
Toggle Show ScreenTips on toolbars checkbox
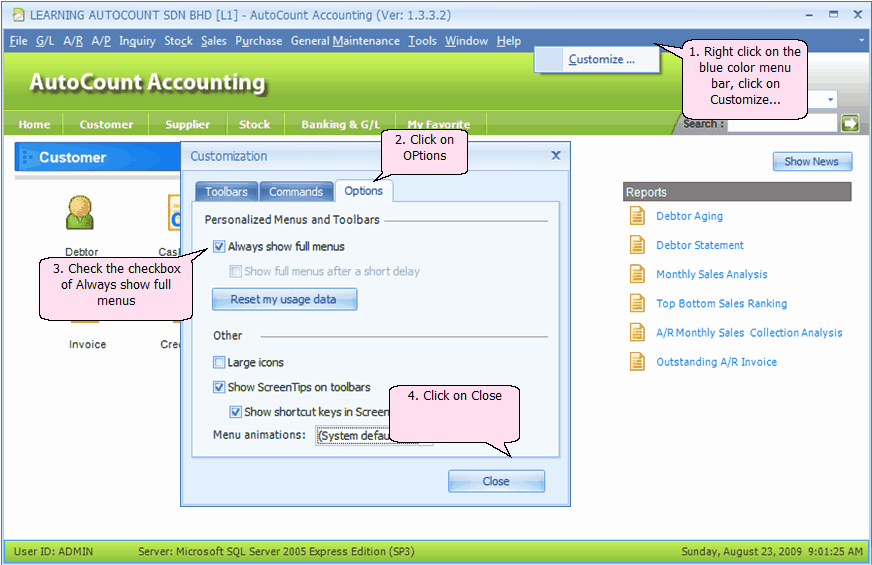[x=219, y=387]
